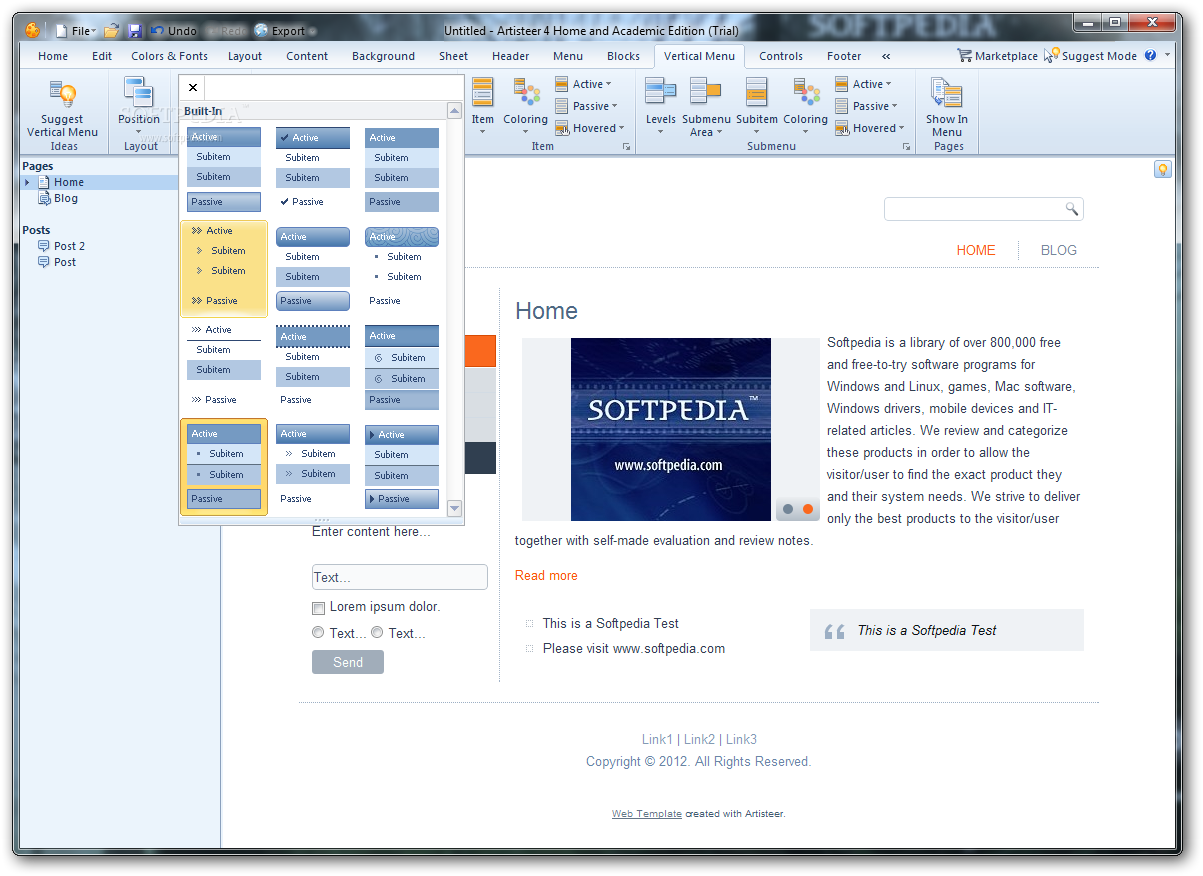Click the ribbon tab scroll chevrons
The image size is (1203, 876).
pyautogui.click(x=886, y=56)
